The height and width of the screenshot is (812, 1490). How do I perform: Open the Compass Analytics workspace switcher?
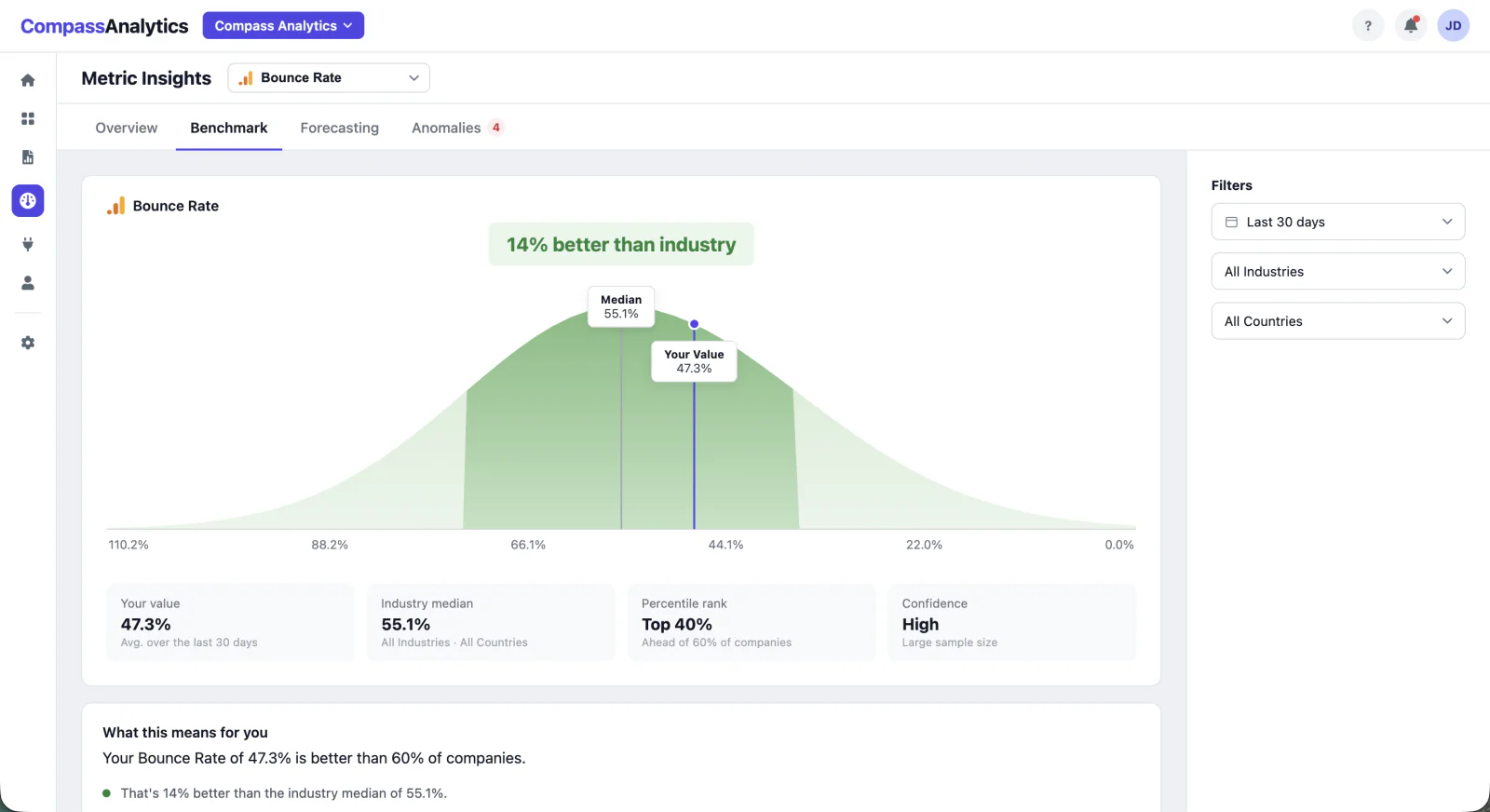[x=283, y=26]
